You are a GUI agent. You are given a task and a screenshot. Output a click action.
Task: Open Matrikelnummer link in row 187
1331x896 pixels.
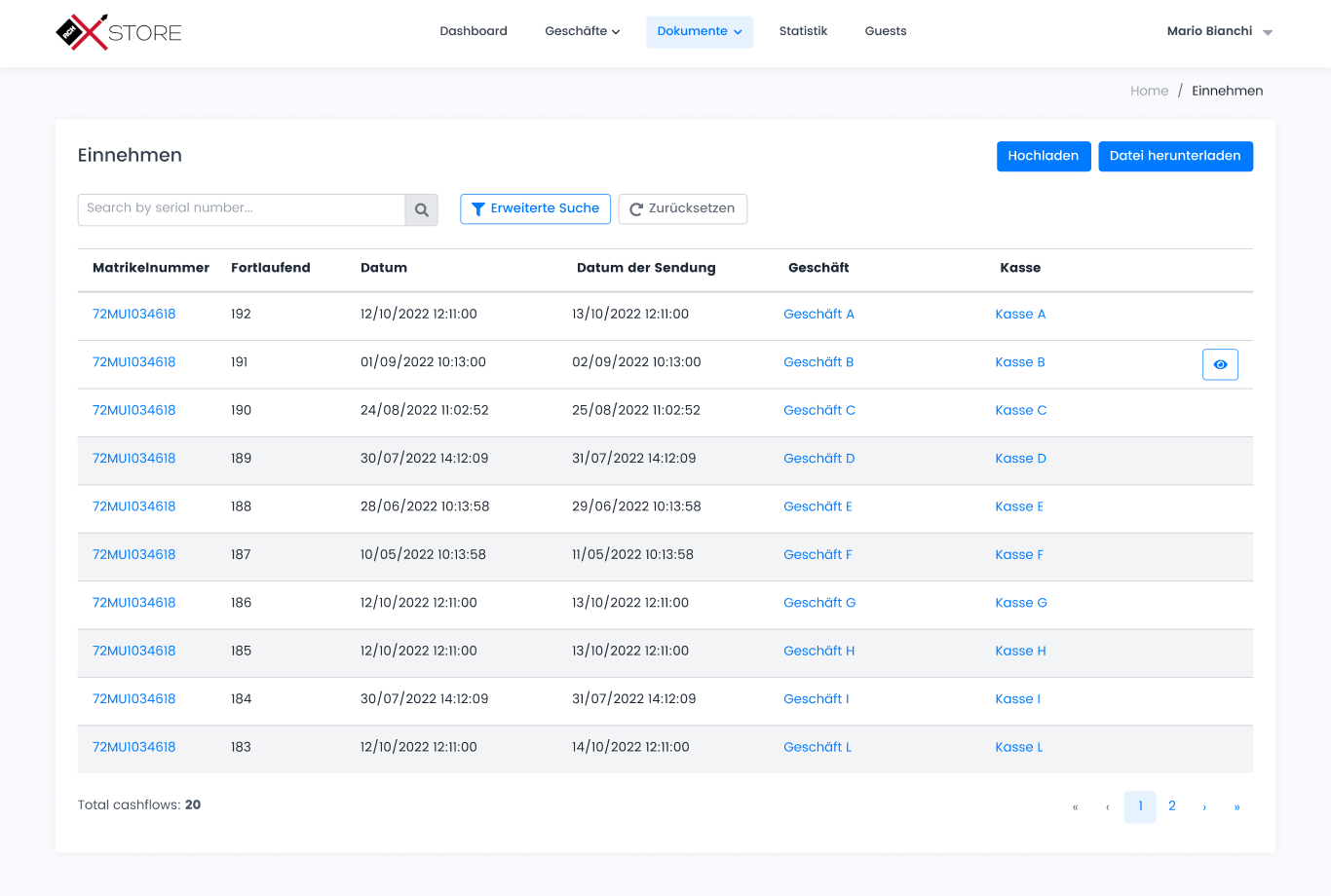click(x=134, y=555)
